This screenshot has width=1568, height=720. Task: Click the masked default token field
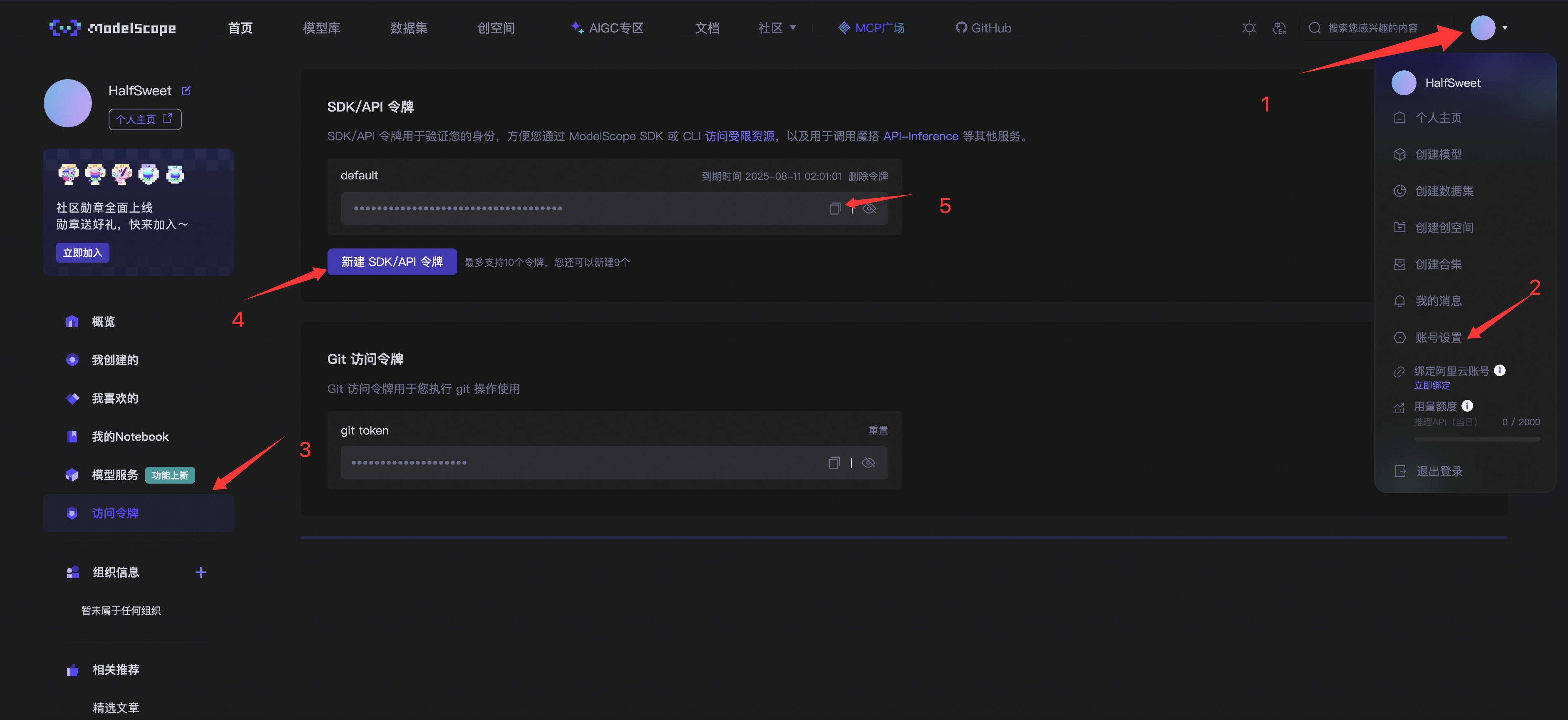coord(614,208)
